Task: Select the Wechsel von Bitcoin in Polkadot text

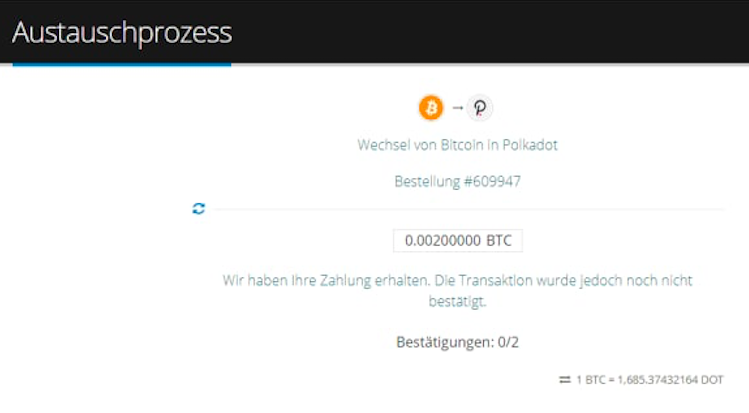Action: 458,145
